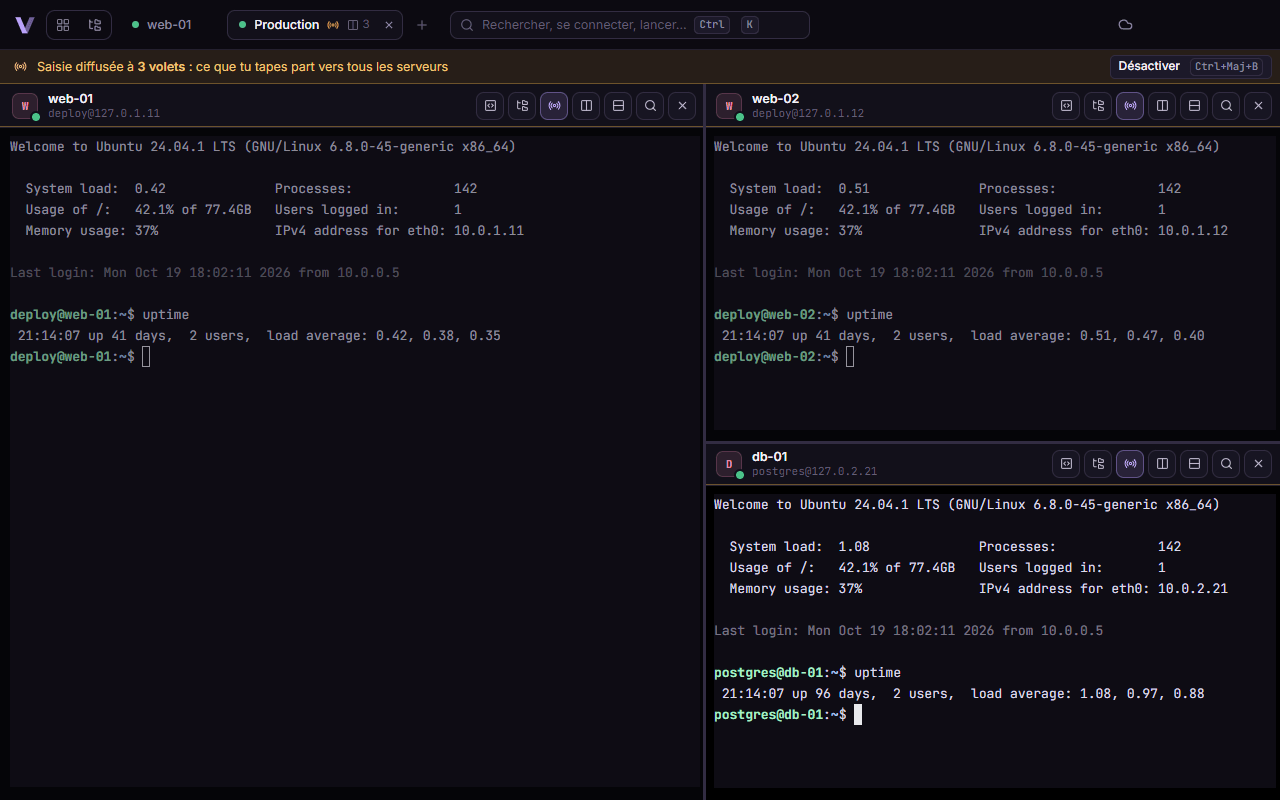The image size is (1280, 800).
Task: Toggle broadcast input on web-02 pane
Action: click(1130, 105)
